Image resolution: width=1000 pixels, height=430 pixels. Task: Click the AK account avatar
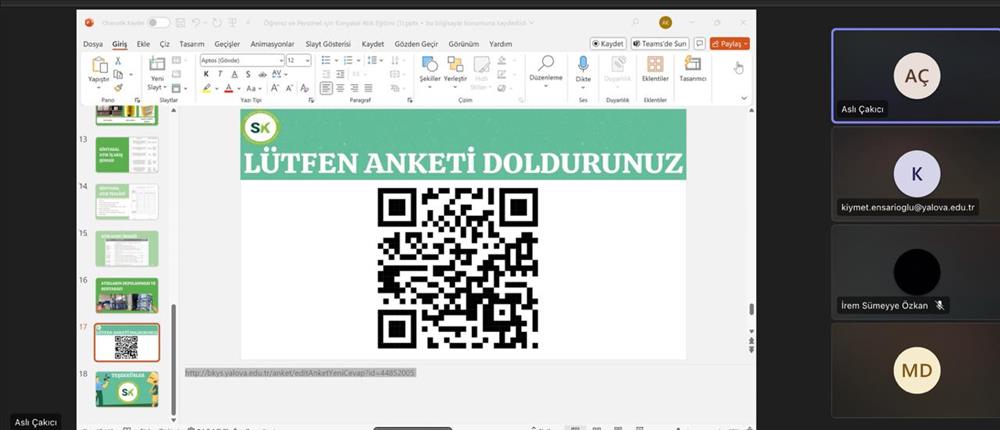click(665, 22)
